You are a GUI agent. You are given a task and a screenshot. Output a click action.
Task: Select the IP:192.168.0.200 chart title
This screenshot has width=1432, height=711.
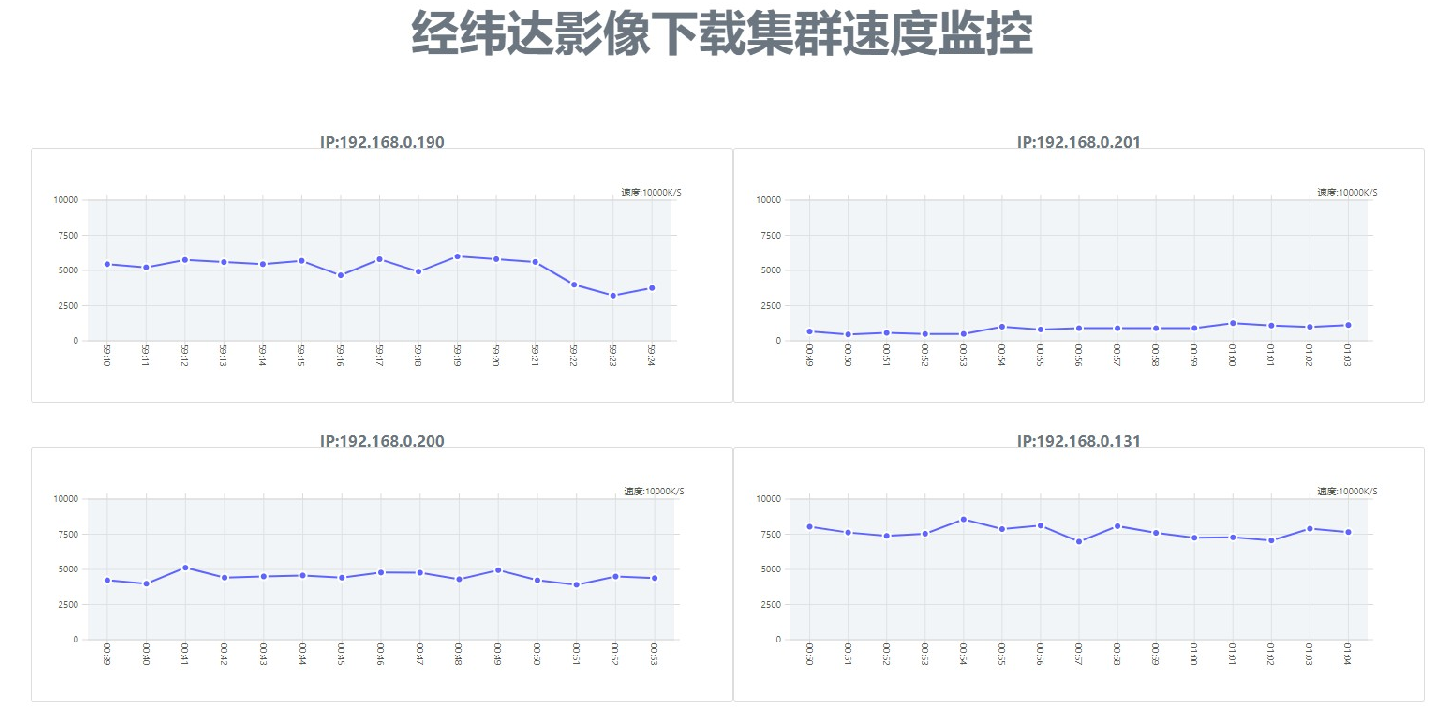click(382, 441)
